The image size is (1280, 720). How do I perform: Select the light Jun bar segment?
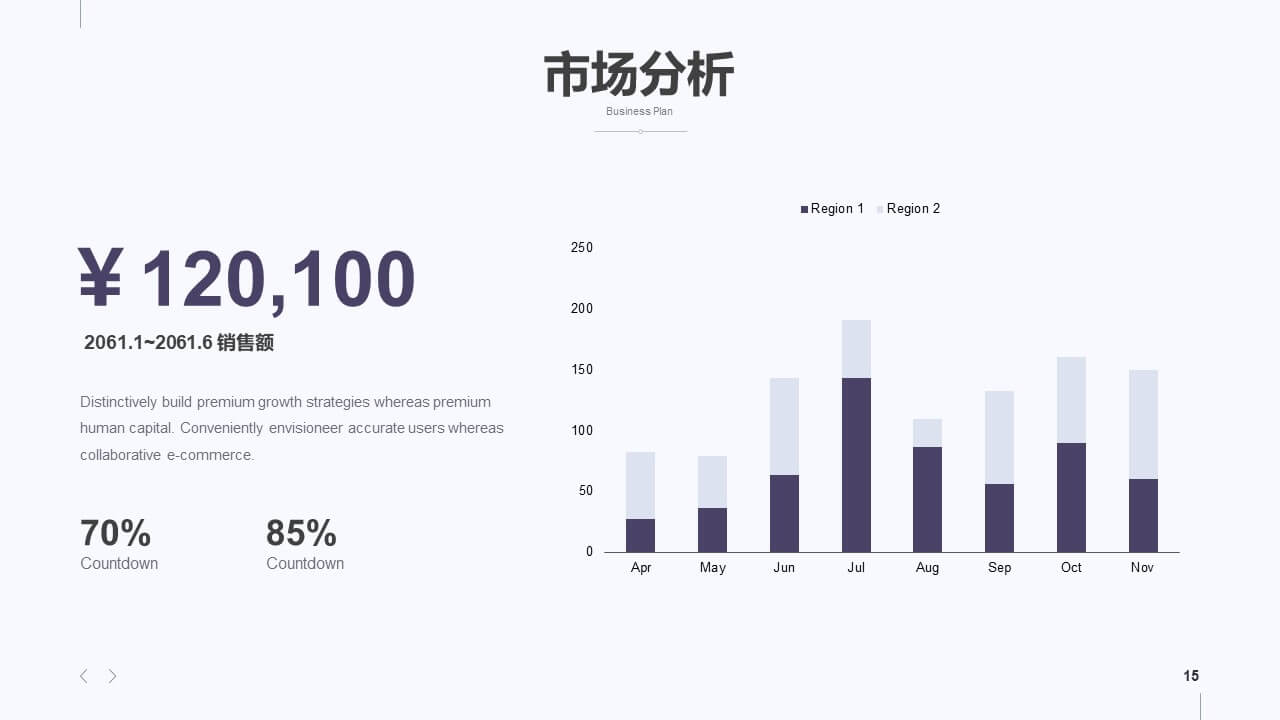point(784,426)
